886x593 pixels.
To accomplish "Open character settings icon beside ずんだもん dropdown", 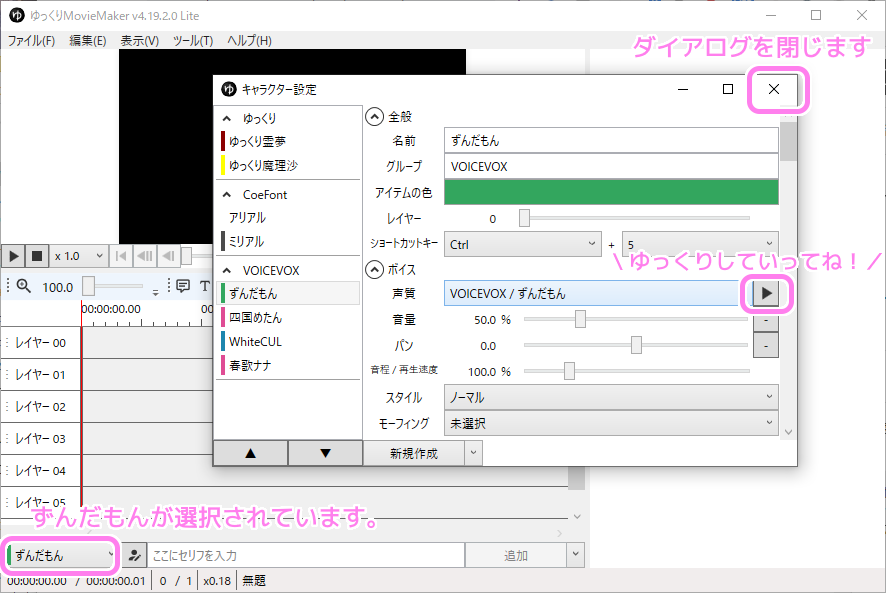I will [x=134, y=556].
